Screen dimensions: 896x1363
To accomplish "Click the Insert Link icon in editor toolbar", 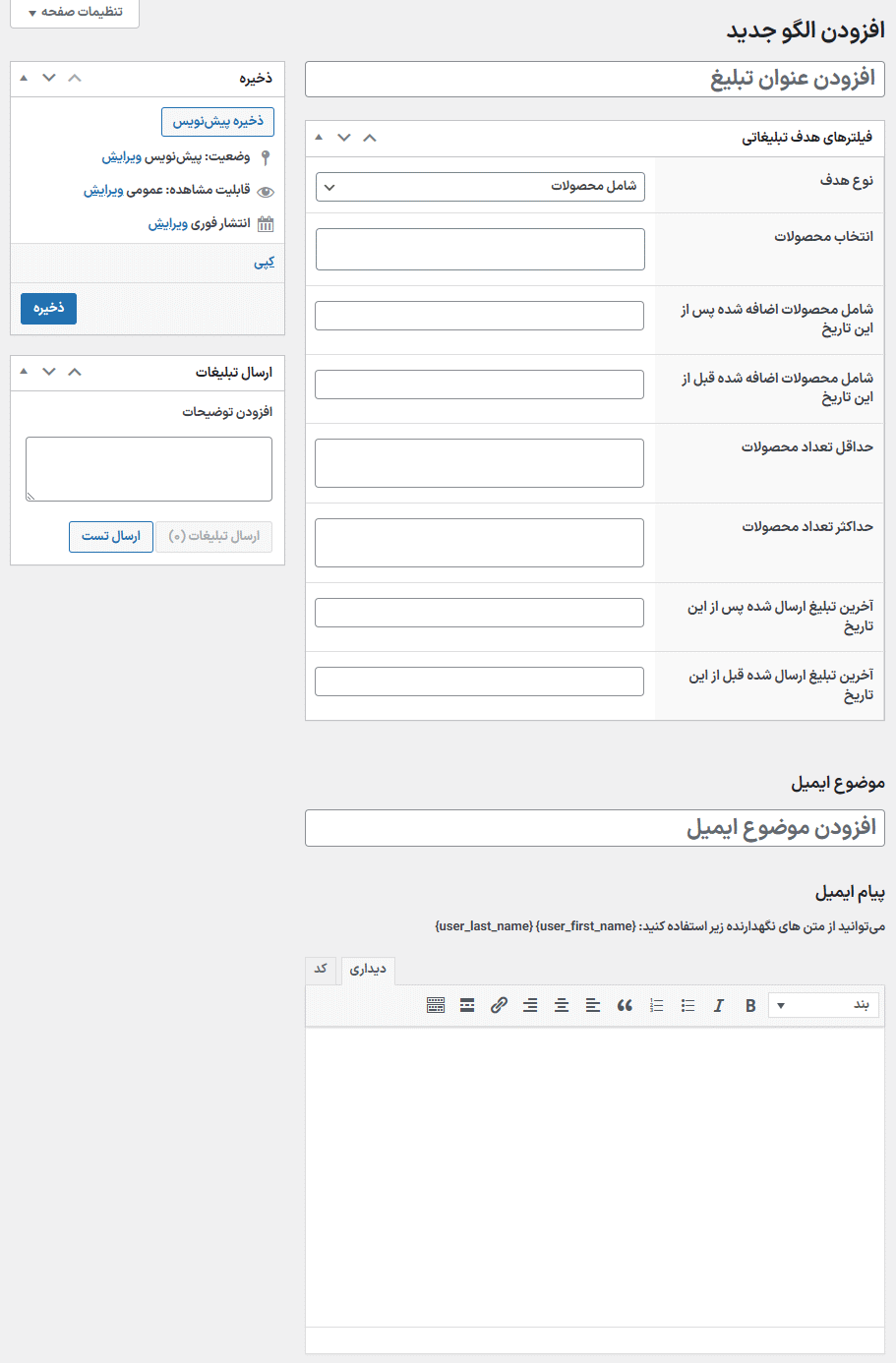I will pos(499,1005).
